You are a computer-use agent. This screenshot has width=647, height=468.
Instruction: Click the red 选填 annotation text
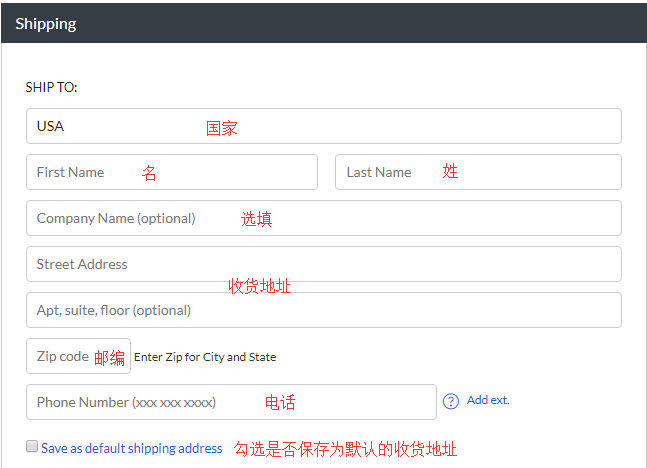[x=256, y=219]
